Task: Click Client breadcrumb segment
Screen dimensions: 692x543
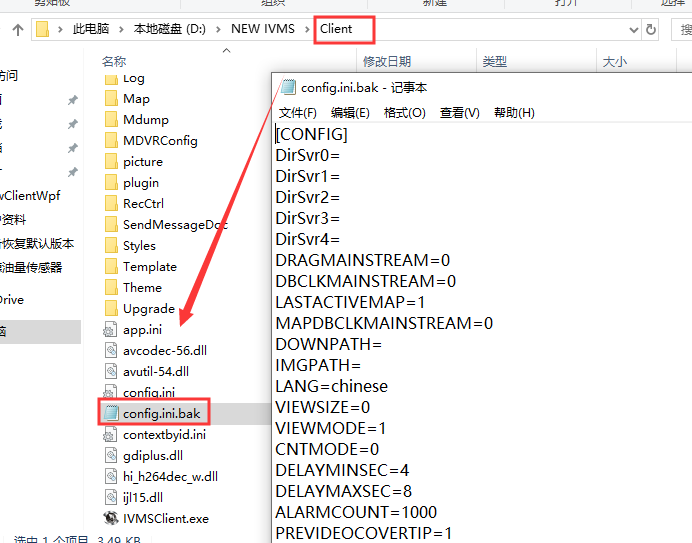Action: point(336,29)
